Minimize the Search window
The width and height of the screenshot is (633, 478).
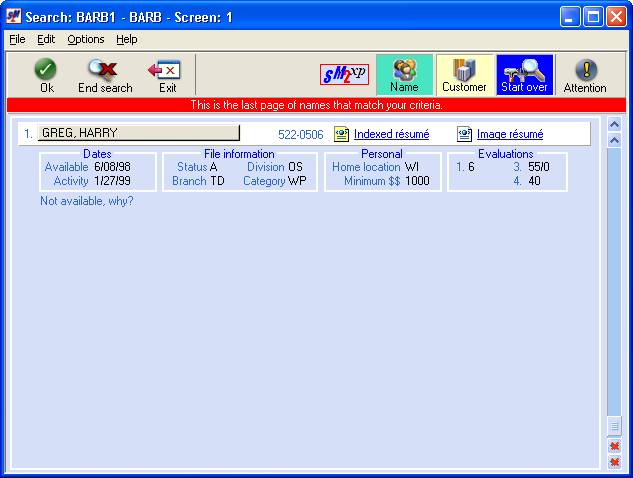pyautogui.click(x=570, y=17)
